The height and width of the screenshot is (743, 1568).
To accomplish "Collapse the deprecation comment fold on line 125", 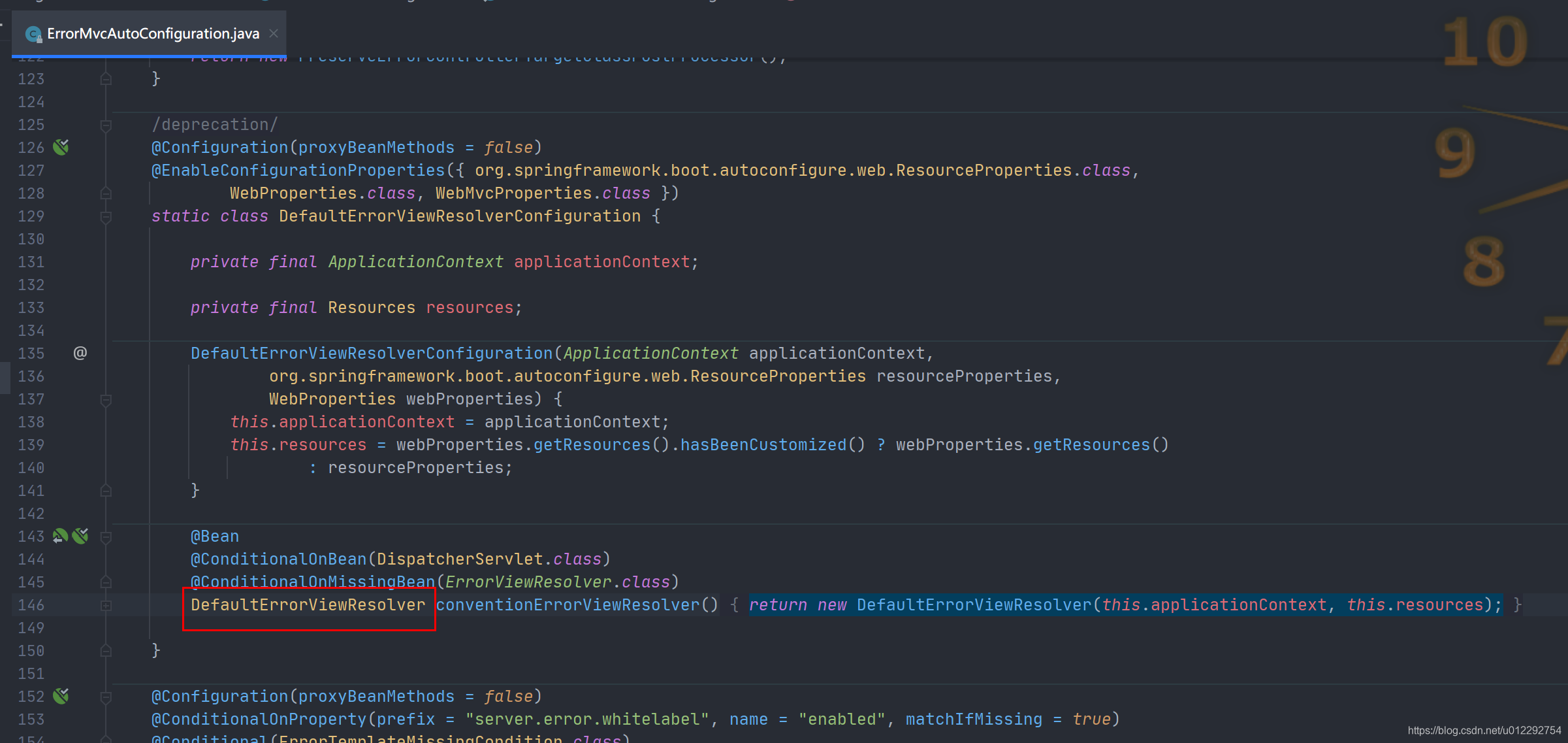I will (x=106, y=125).
